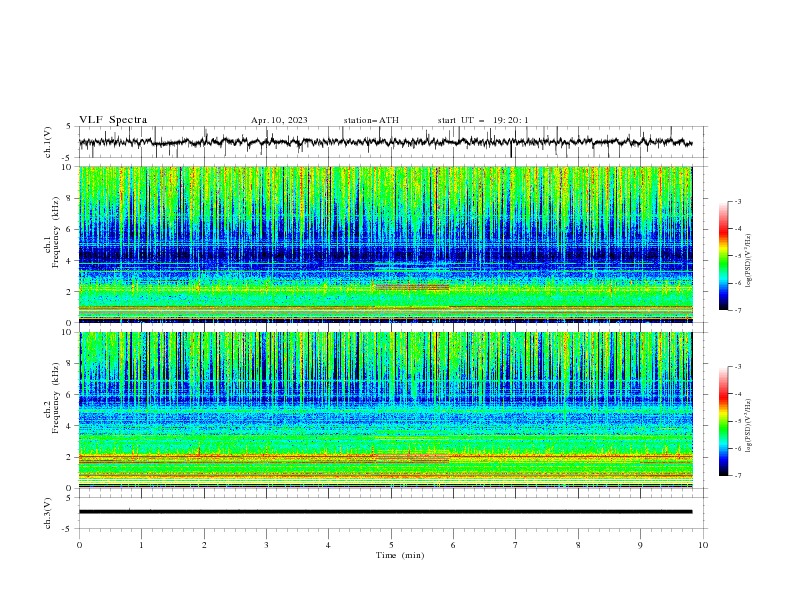Click the ch.3 flat black voltage trace

pyautogui.click(x=385, y=512)
